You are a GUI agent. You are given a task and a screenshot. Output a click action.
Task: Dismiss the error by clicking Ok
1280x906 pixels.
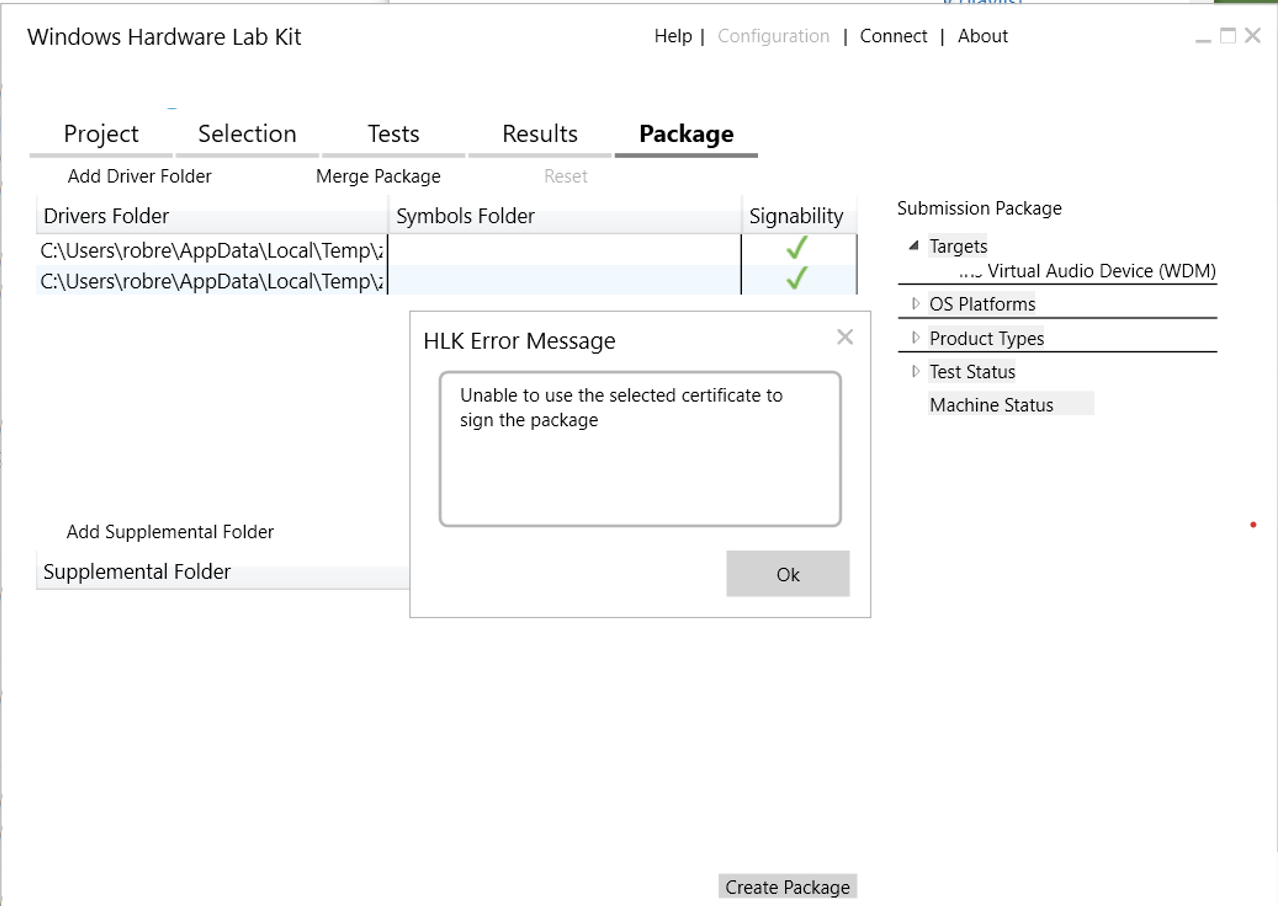tap(788, 574)
